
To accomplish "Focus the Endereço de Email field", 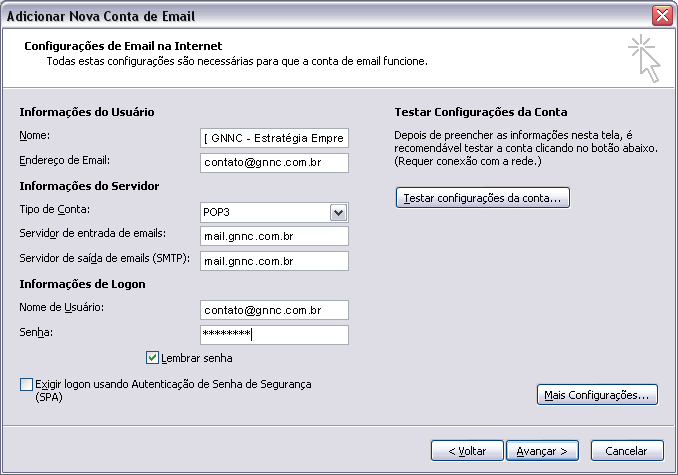I will click(x=274, y=163).
